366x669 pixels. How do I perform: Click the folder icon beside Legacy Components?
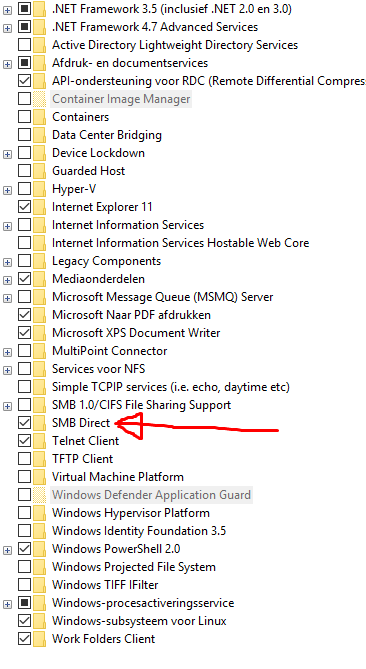pos(39,261)
